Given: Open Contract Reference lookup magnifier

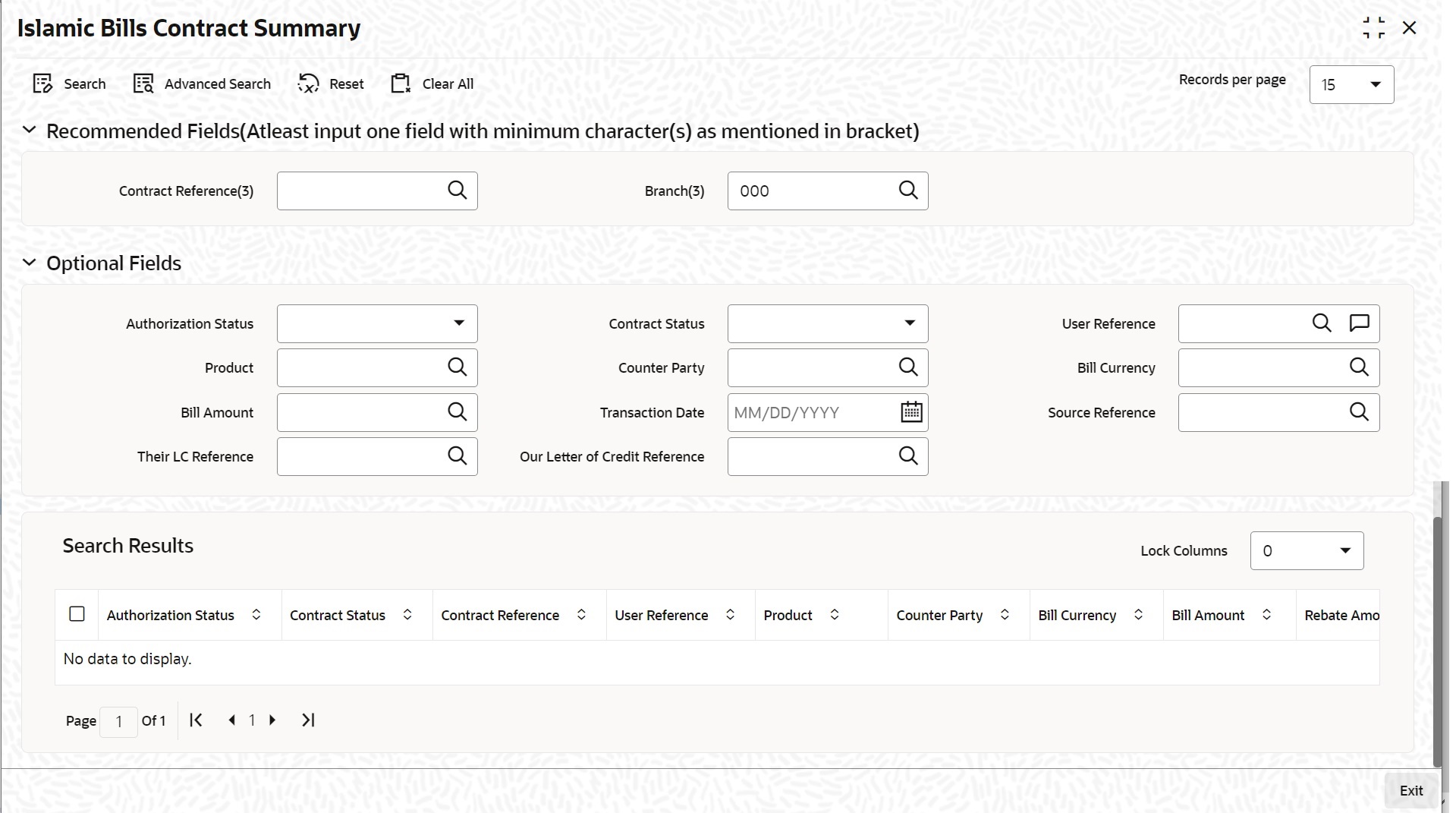Looking at the screenshot, I should tap(458, 191).
